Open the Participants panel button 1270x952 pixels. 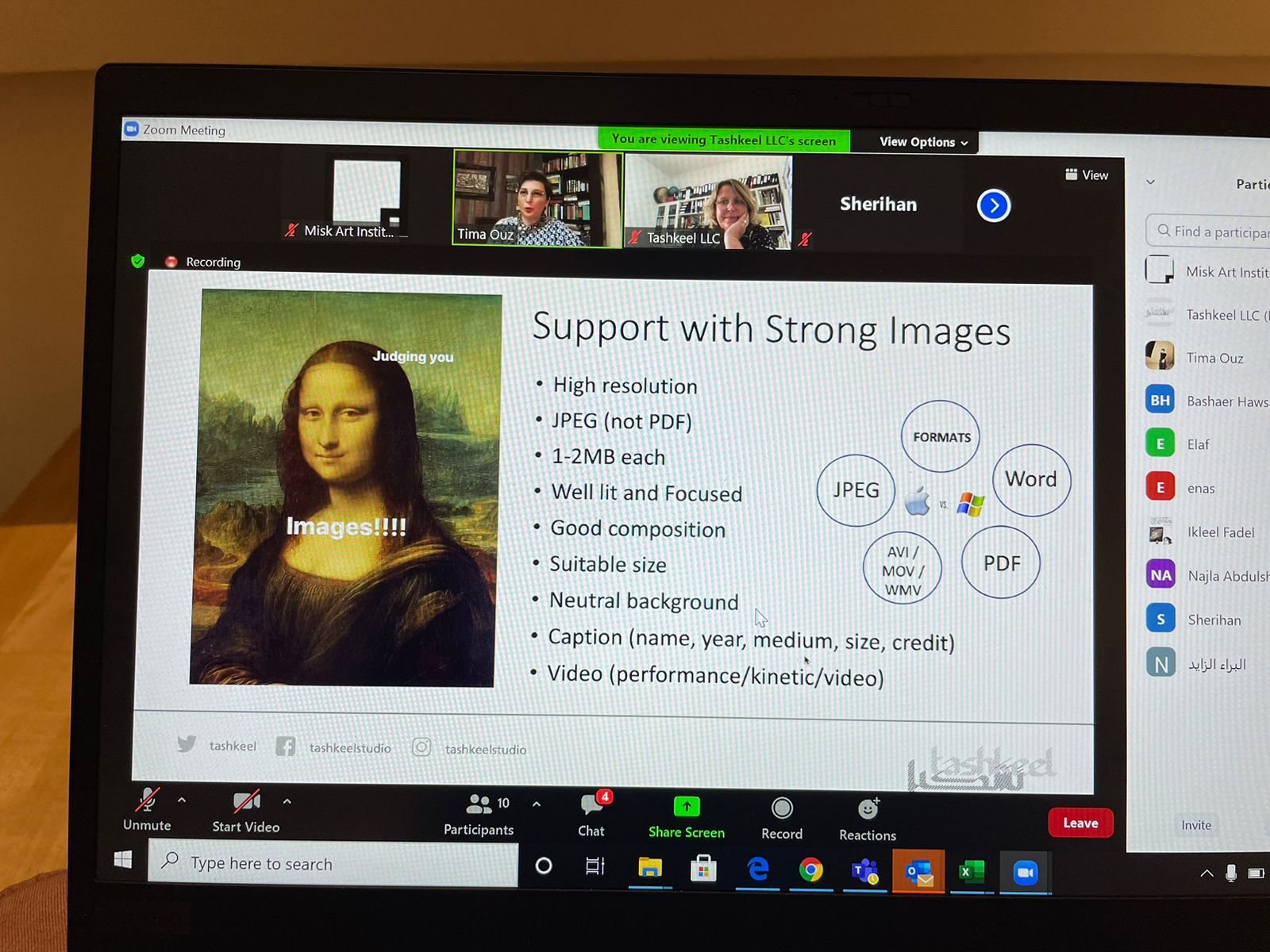[x=479, y=815]
